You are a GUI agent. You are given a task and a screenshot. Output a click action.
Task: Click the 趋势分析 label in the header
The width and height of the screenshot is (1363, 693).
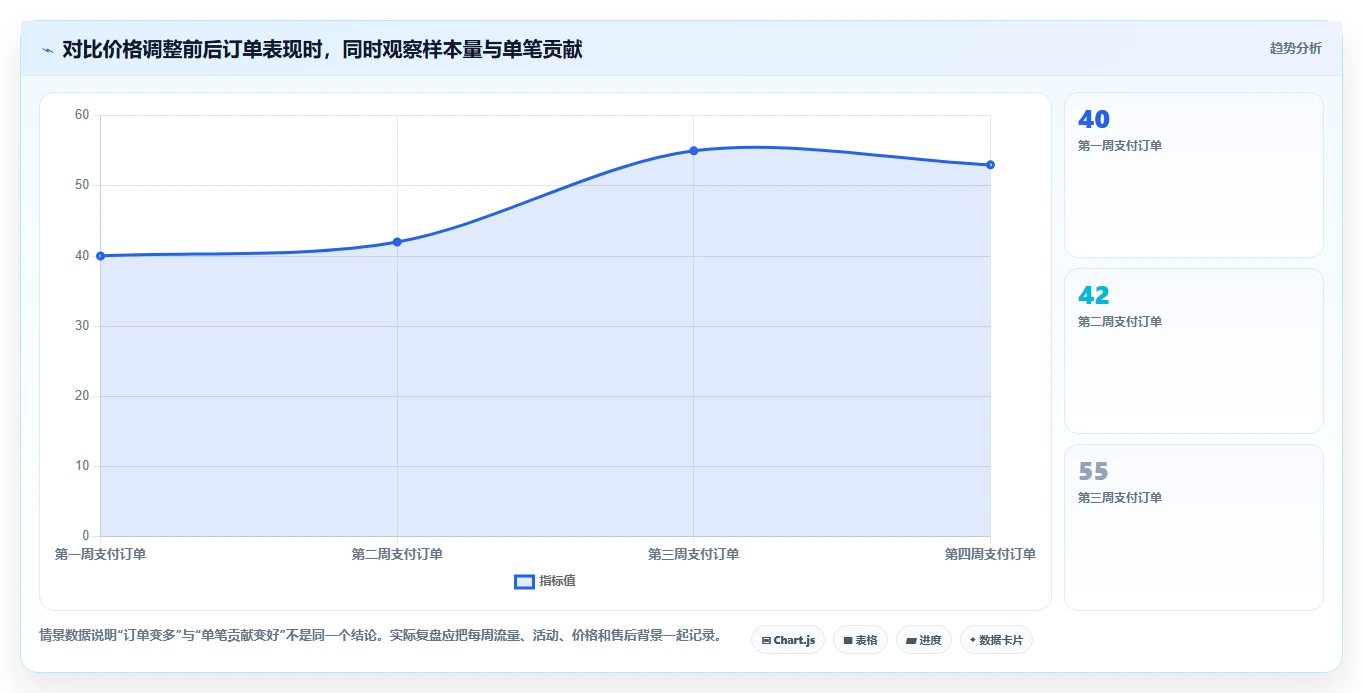[x=1295, y=49]
